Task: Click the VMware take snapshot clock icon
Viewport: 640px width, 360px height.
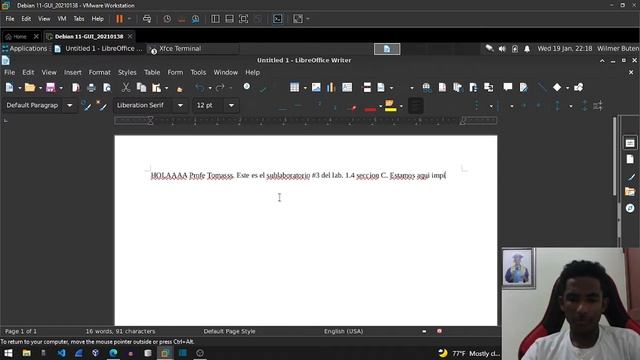Action: 167,19
